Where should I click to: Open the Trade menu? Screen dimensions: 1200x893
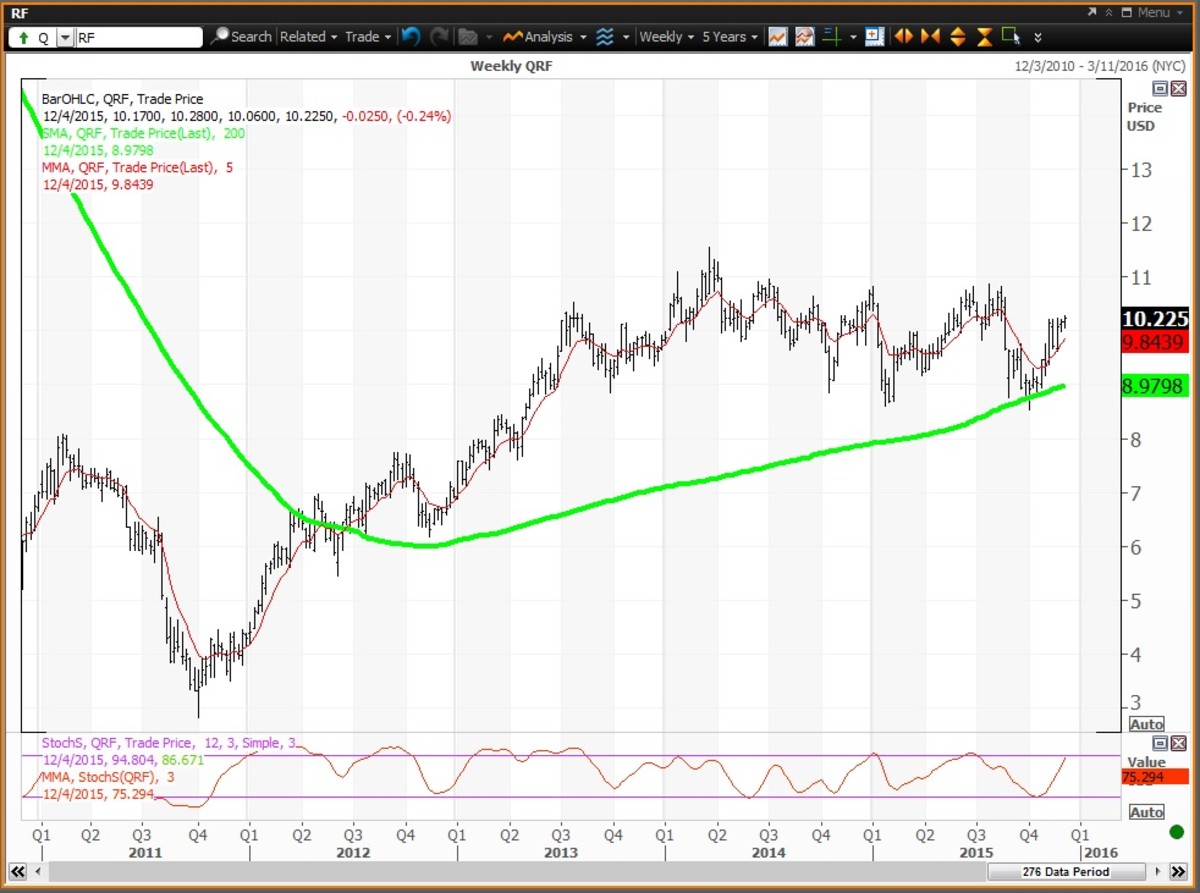point(368,37)
